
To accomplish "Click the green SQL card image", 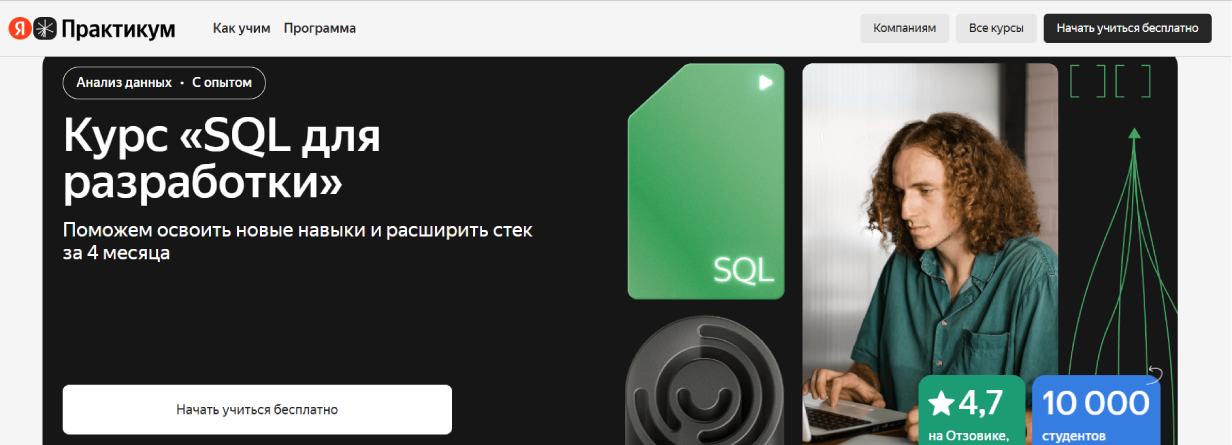I will (705, 181).
